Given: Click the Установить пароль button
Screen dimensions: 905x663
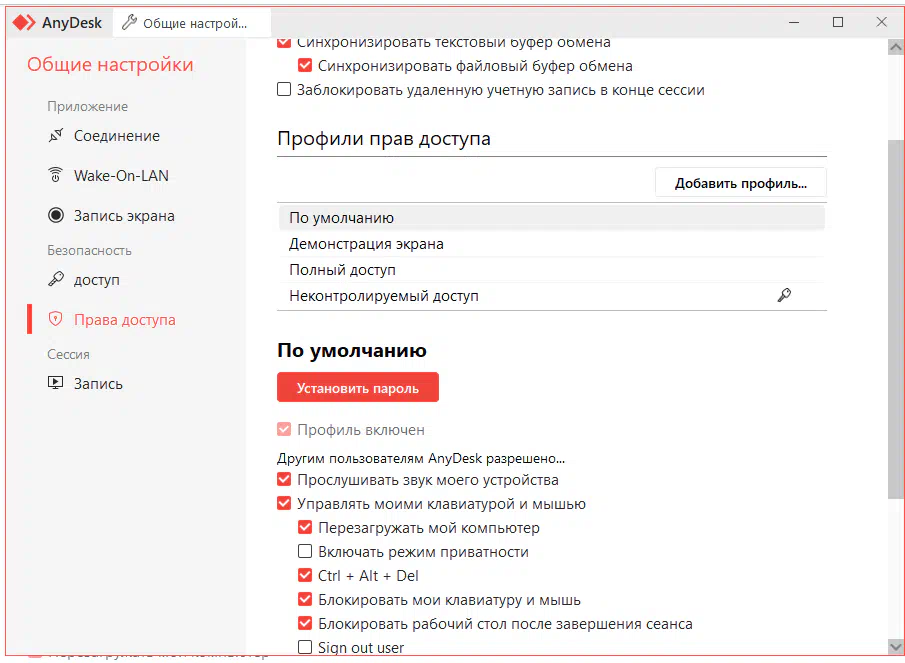Looking at the screenshot, I should [358, 388].
